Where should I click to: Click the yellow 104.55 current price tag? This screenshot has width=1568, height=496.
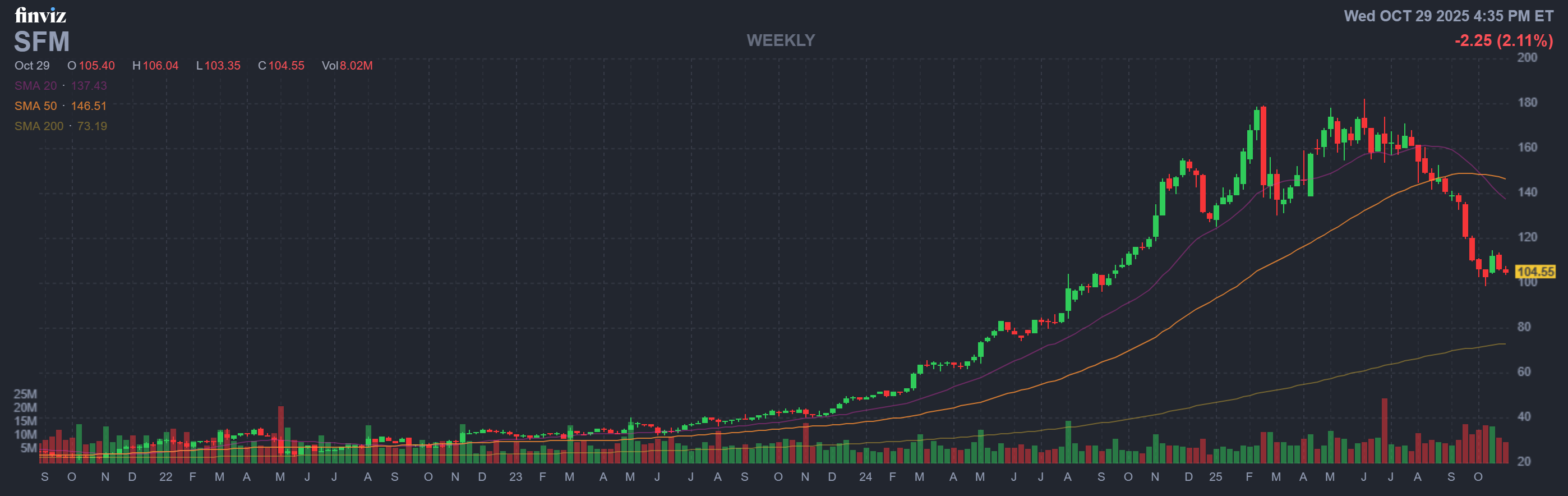tap(1534, 271)
